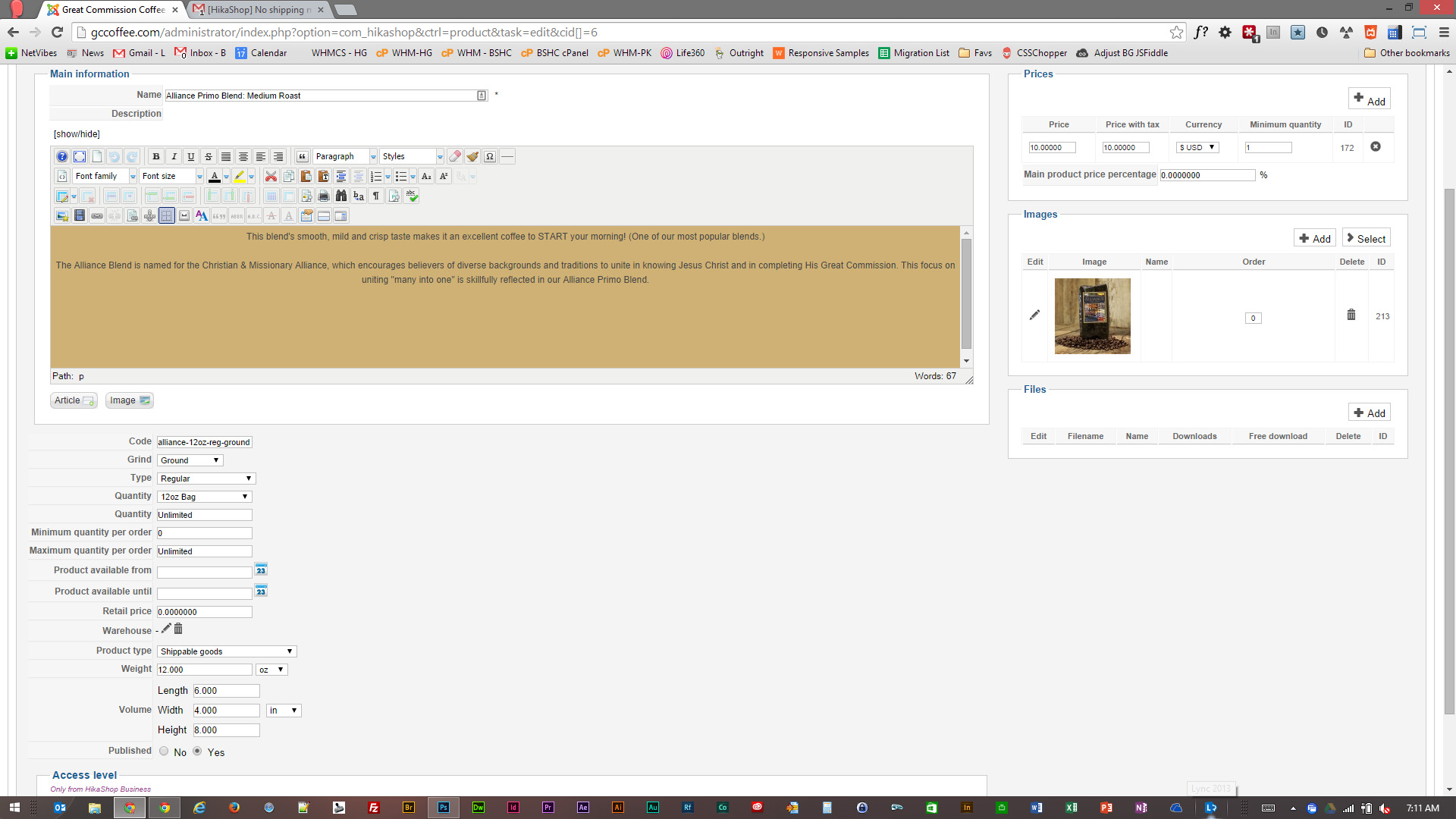Open the Grind dropdown
The image size is (1456, 819).
[x=190, y=460]
